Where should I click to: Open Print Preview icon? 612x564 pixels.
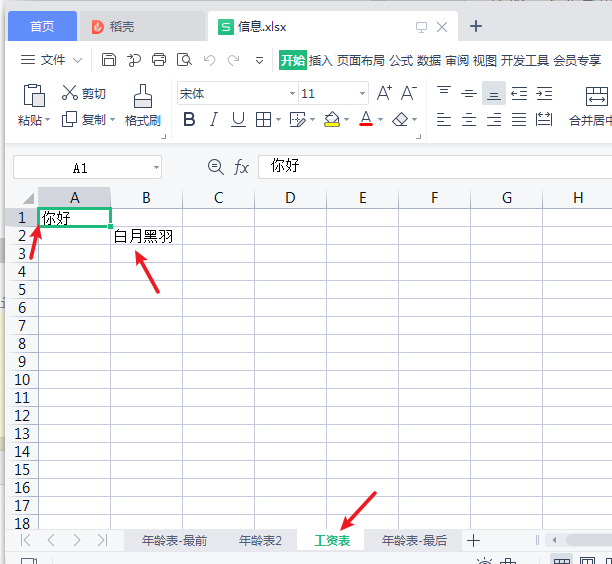[x=184, y=60]
